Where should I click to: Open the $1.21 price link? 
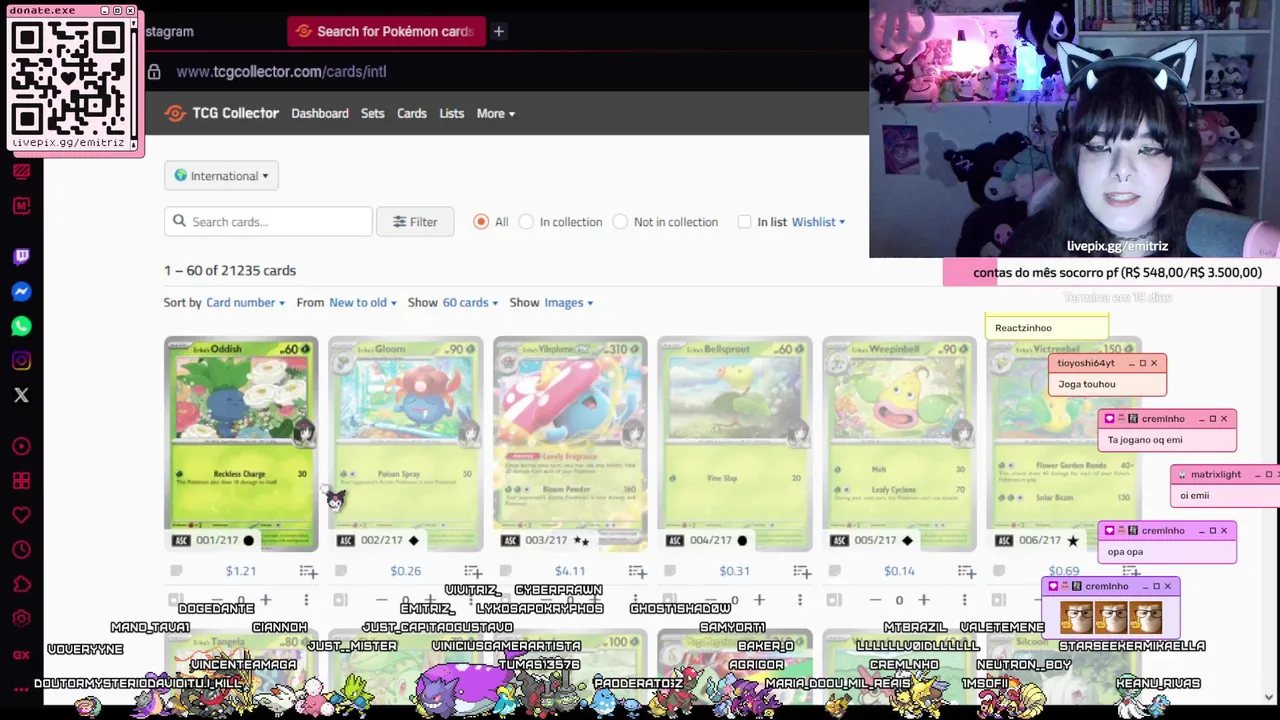[x=241, y=571]
